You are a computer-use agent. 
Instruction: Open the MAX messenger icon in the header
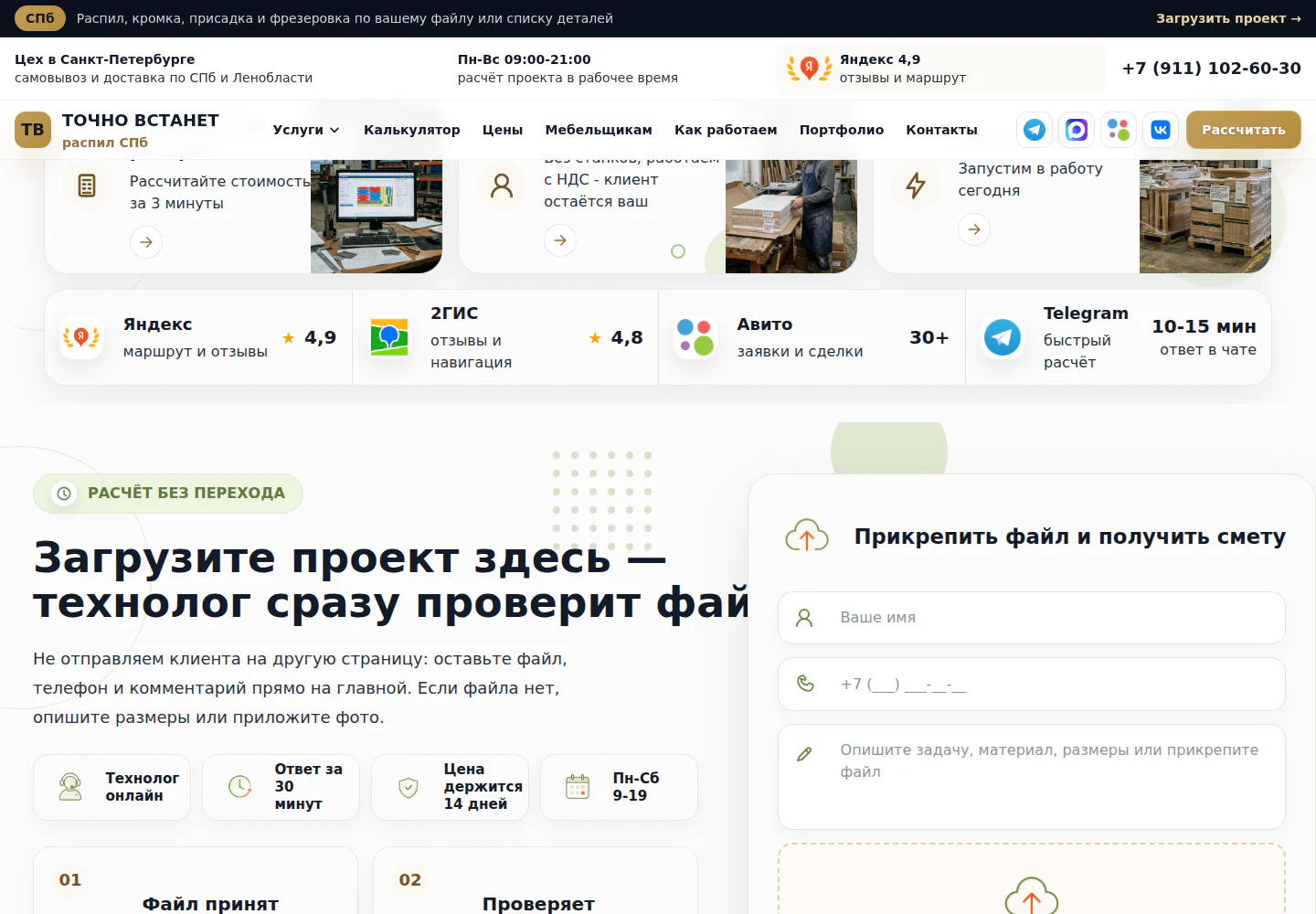(1077, 130)
